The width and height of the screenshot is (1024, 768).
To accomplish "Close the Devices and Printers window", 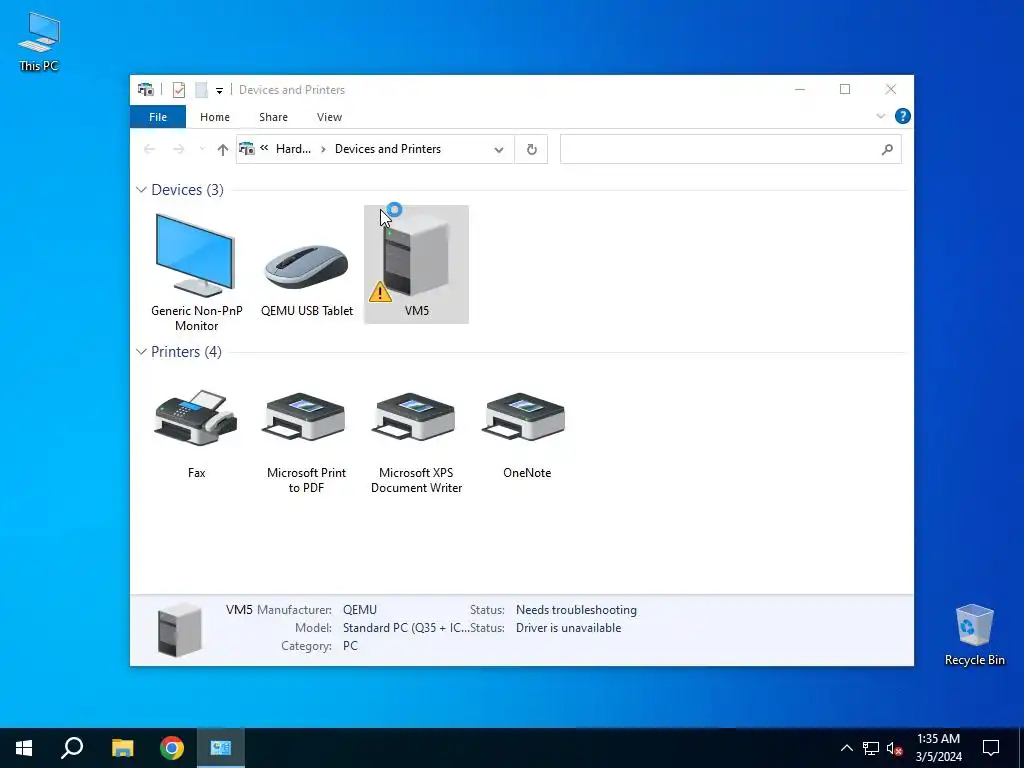I will (891, 89).
